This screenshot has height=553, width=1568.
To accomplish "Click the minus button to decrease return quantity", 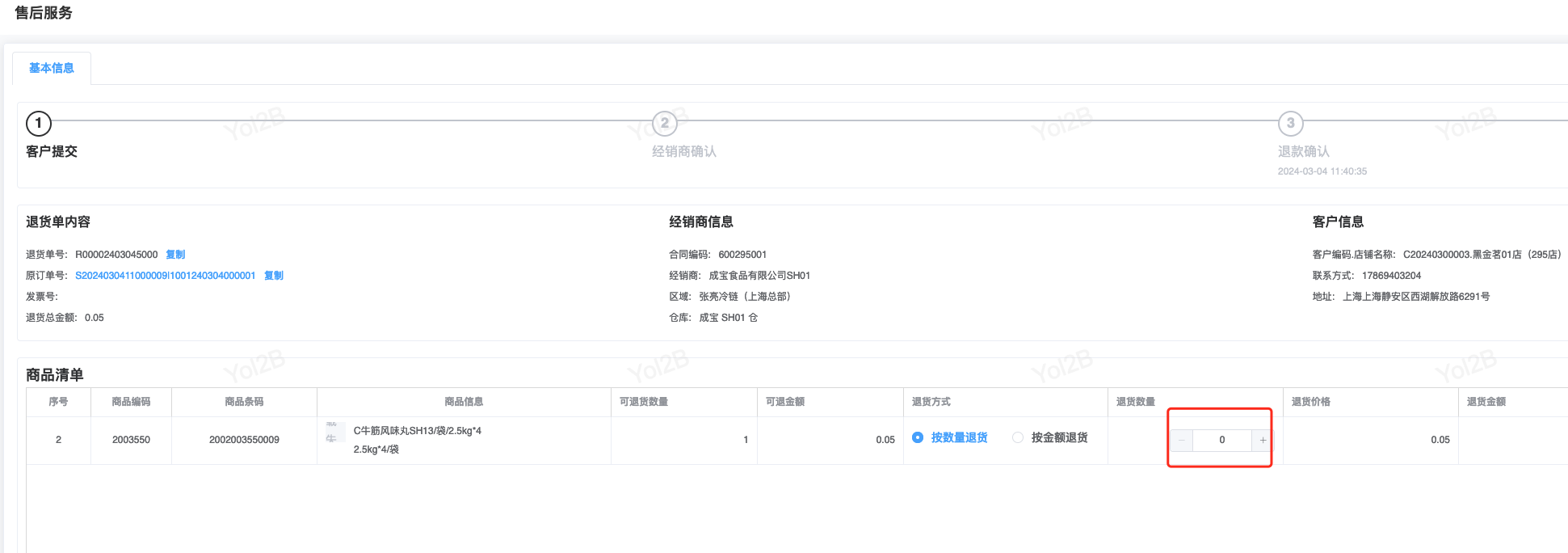I will point(1182,440).
